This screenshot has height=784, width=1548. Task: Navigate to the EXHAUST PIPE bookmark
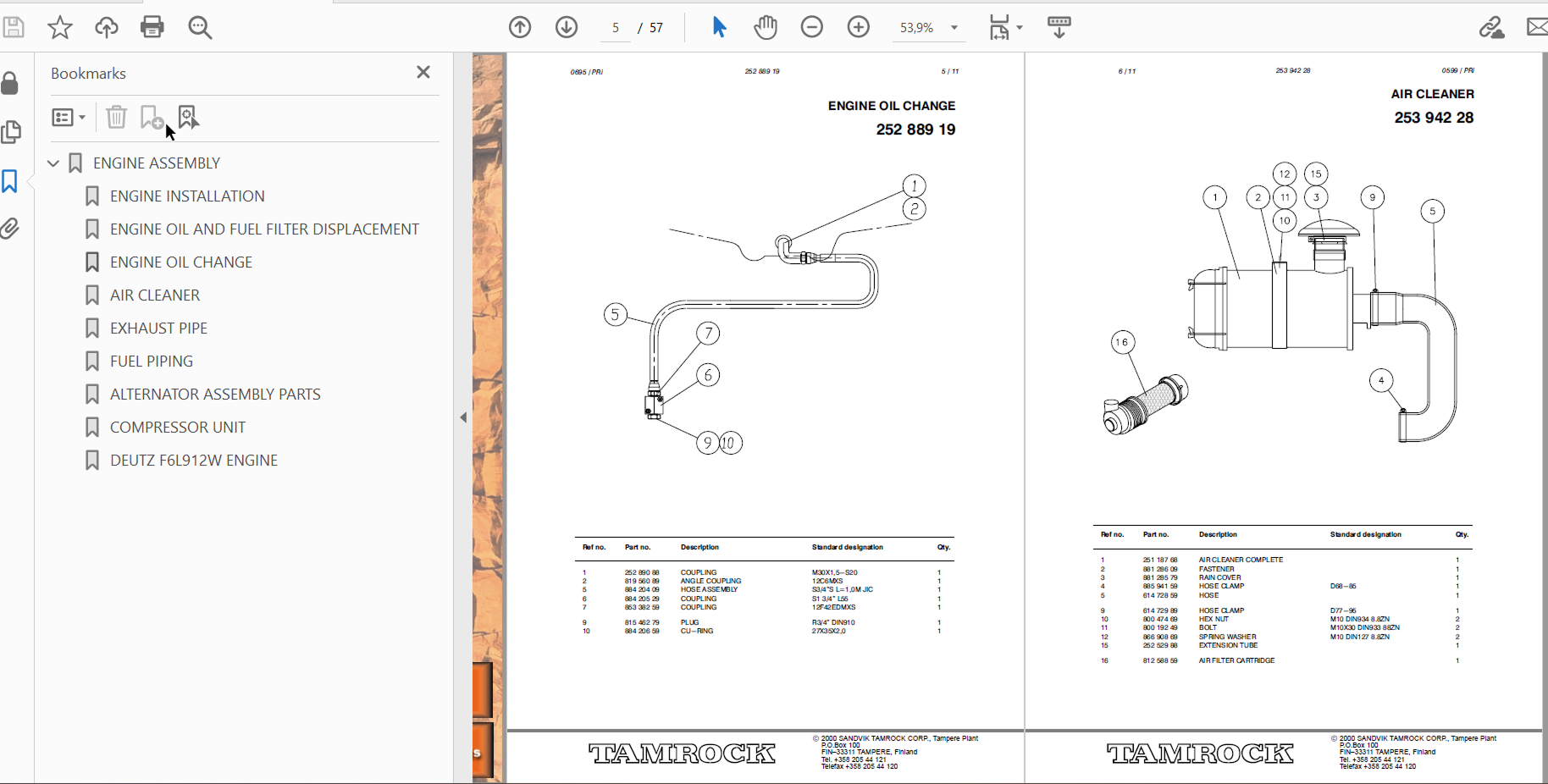coord(158,328)
